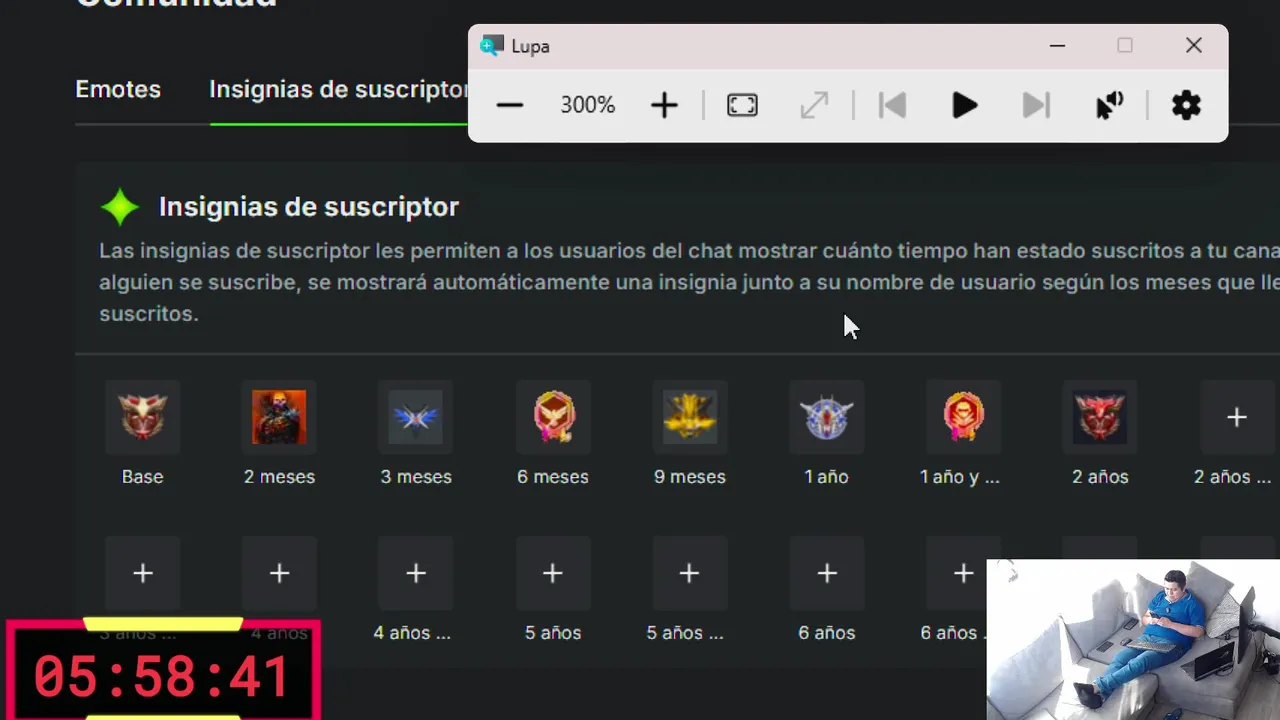Select the 9 meses badge
The image size is (1280, 720).
(x=690, y=417)
